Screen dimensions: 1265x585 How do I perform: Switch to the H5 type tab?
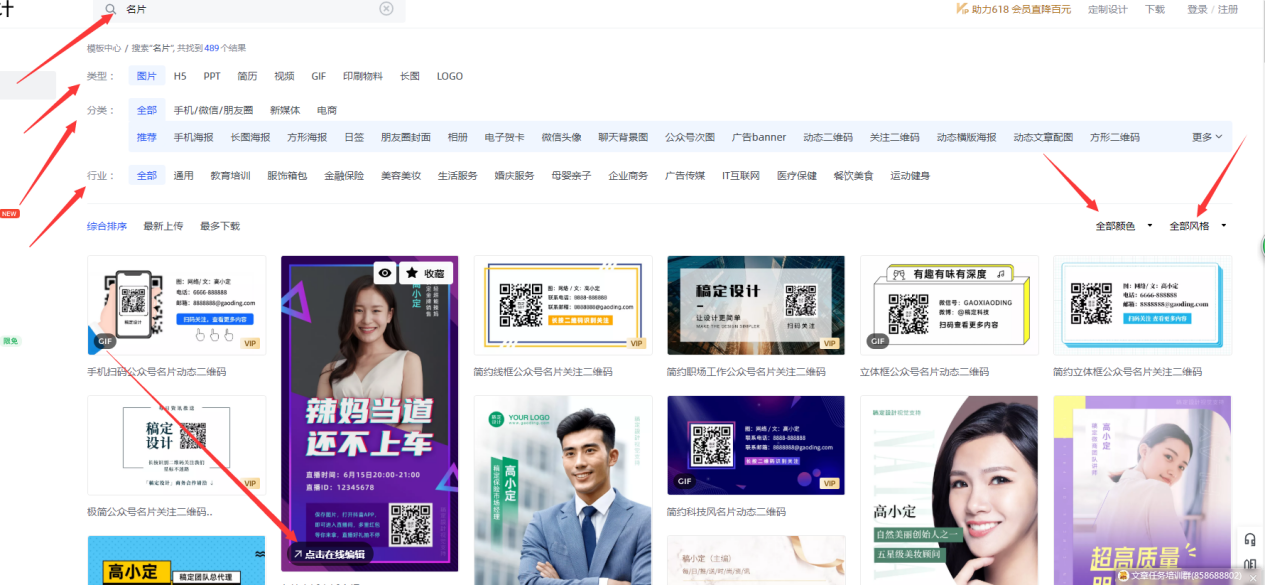[180, 76]
